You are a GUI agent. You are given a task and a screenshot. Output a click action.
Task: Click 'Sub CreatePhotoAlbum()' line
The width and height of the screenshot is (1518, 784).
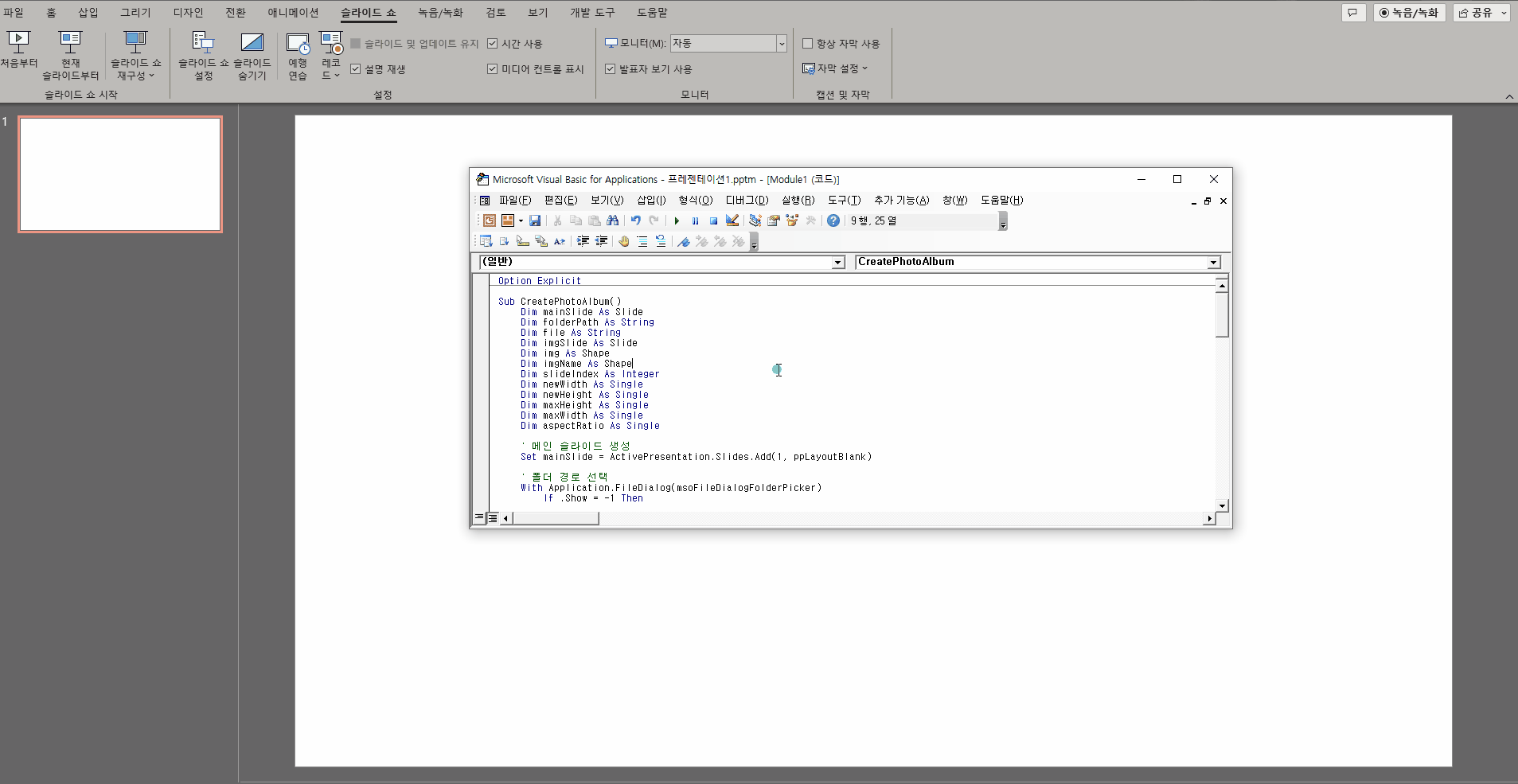click(x=560, y=302)
